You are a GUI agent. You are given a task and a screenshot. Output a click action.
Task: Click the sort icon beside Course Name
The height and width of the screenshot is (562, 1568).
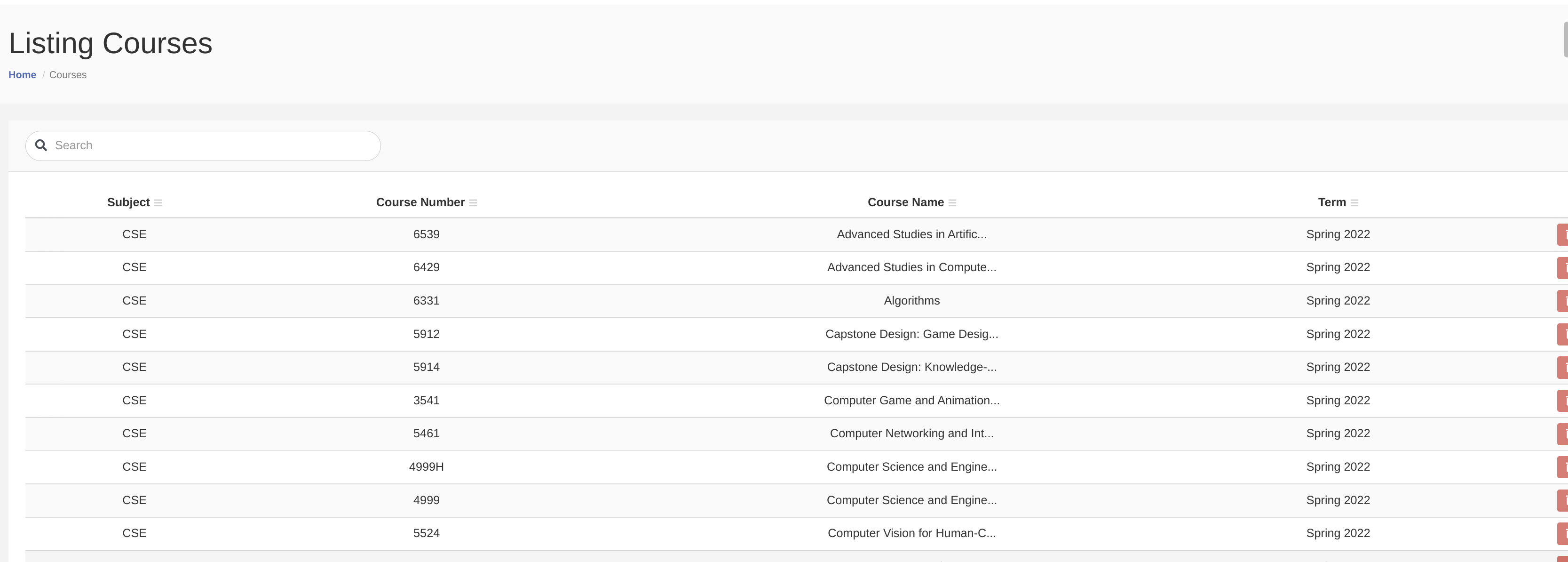tap(952, 203)
